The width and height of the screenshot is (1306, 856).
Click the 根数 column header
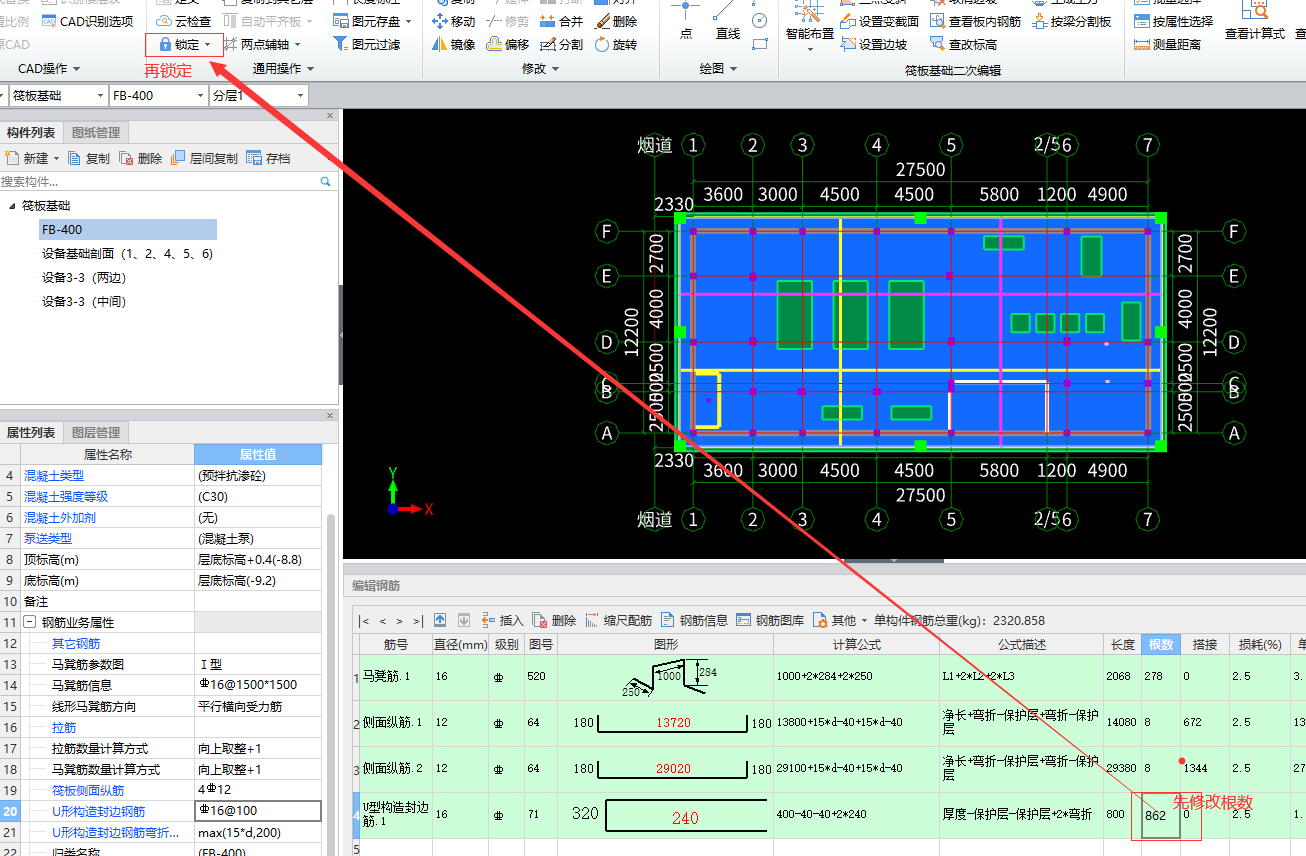(1159, 645)
